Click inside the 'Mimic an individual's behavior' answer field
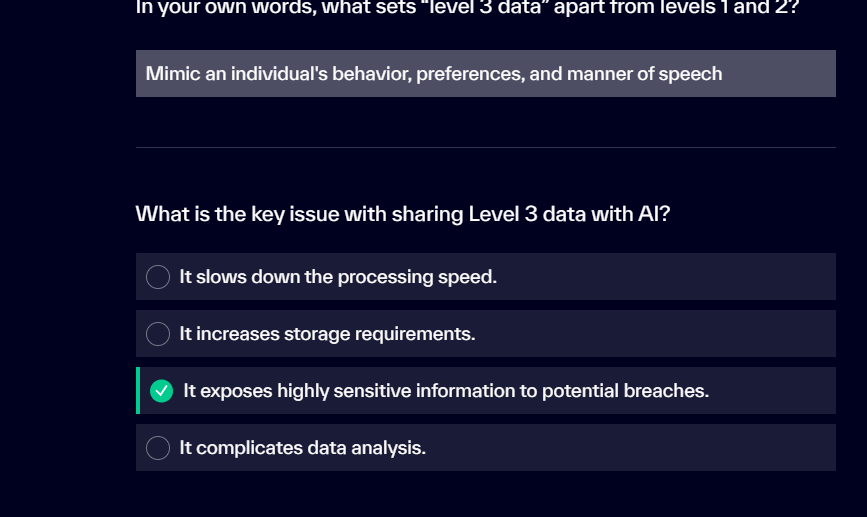The height and width of the screenshot is (517, 867). coord(485,74)
